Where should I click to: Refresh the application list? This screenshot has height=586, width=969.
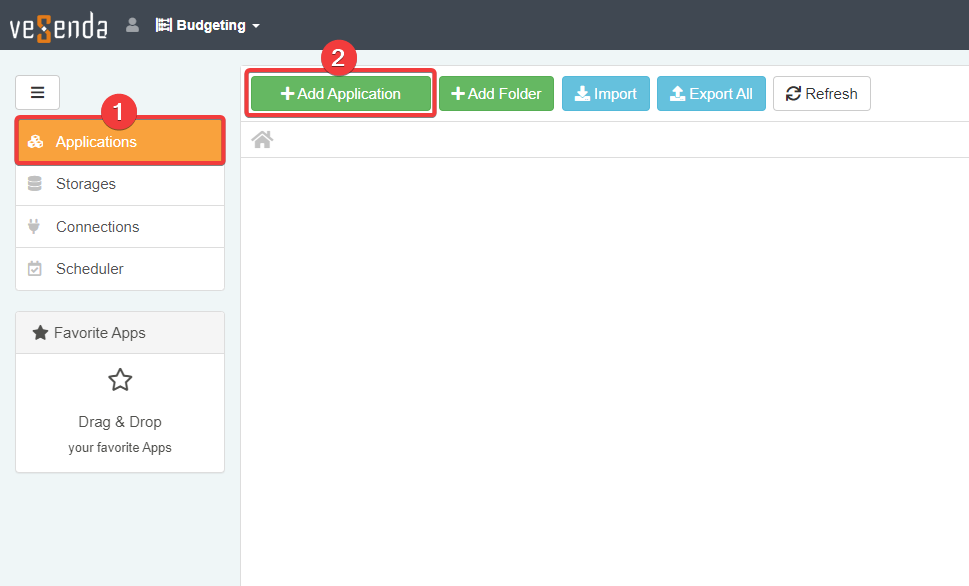tap(821, 94)
